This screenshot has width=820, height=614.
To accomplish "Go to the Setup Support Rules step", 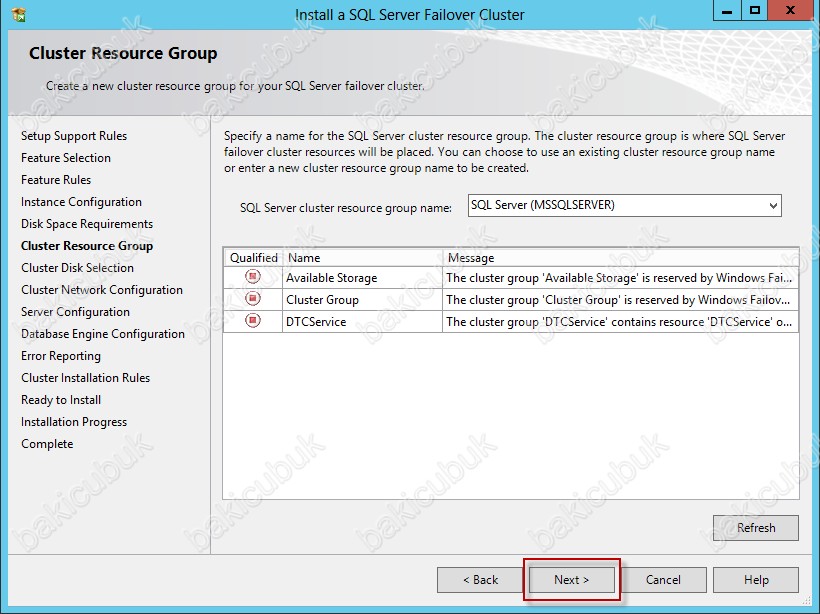I will [74, 136].
